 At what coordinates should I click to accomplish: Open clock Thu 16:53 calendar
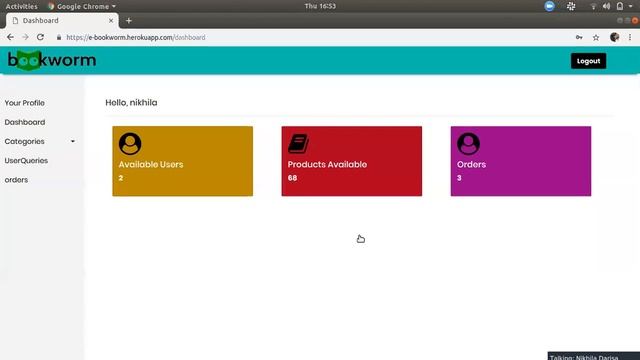pos(320,6)
